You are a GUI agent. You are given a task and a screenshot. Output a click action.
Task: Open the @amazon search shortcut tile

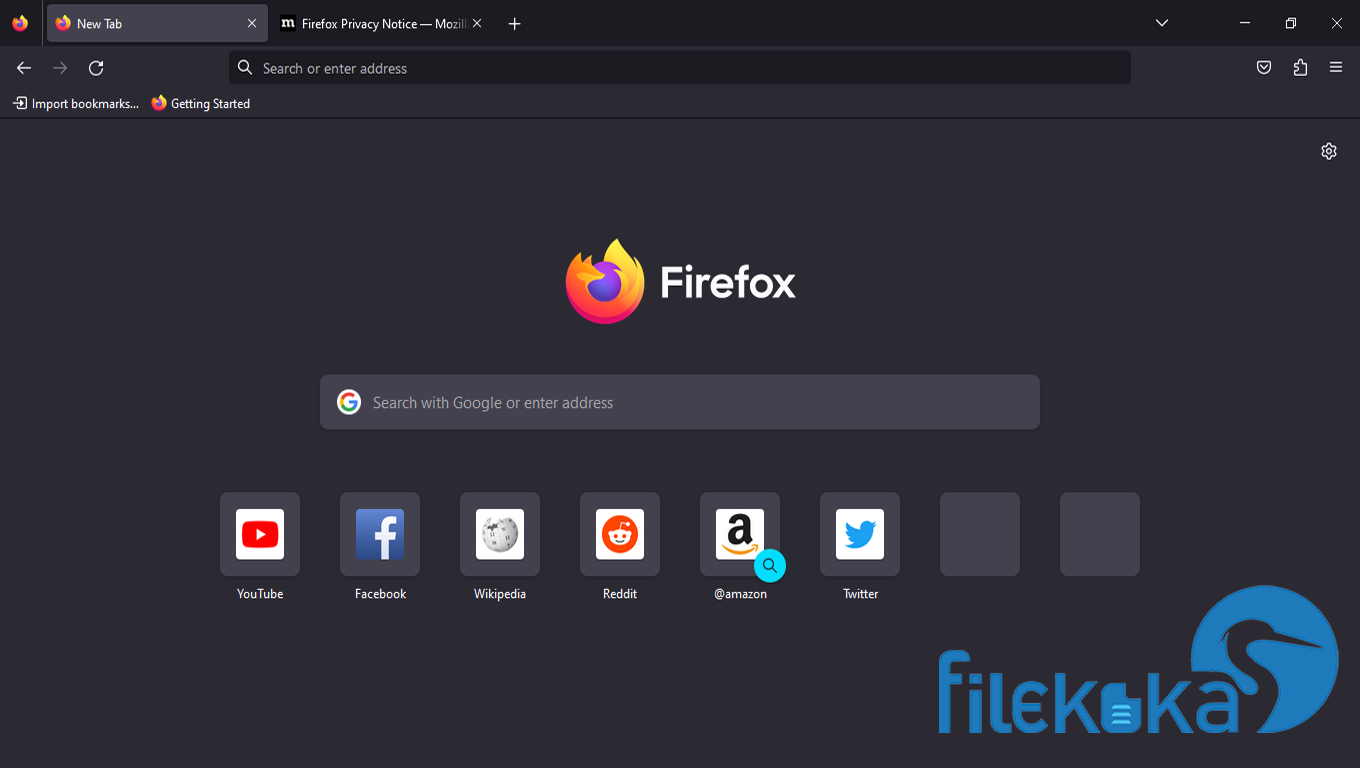740,534
